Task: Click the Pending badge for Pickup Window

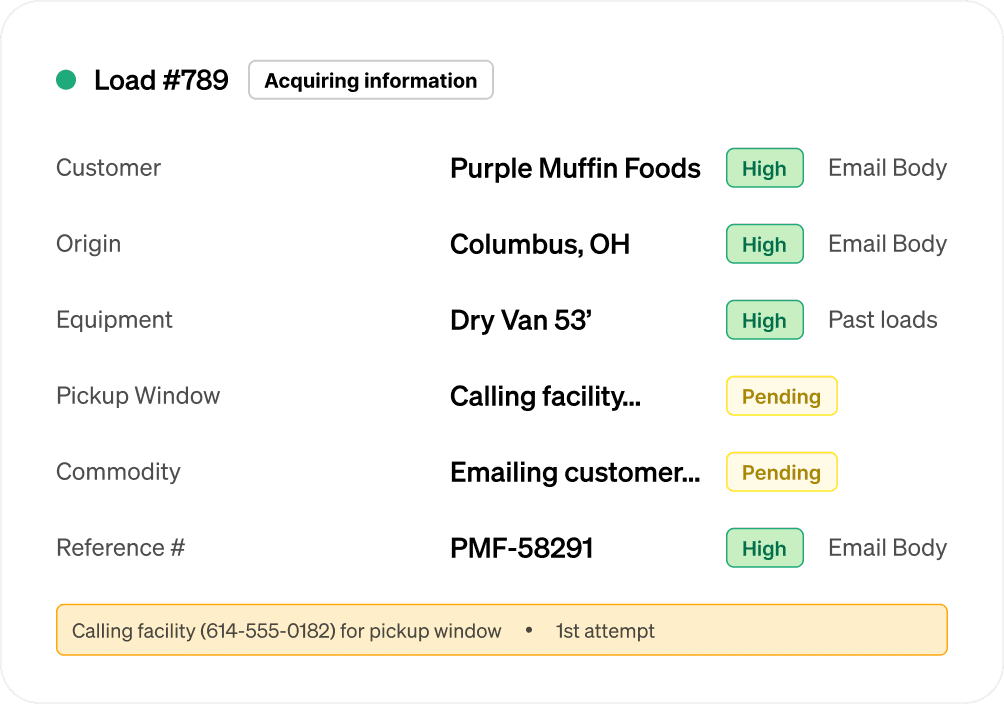Action: (781, 397)
